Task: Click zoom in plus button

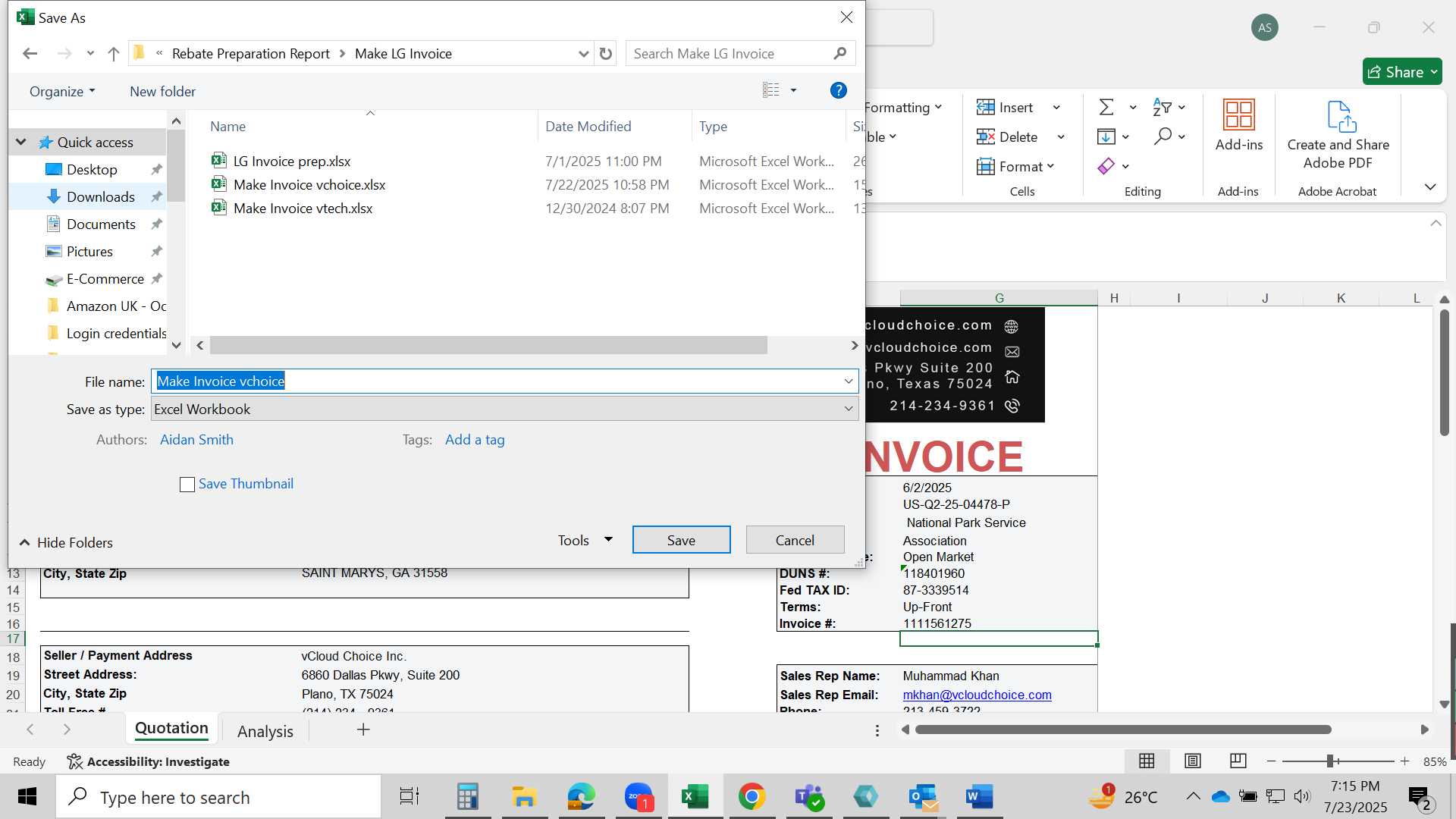Action: pyautogui.click(x=1404, y=761)
